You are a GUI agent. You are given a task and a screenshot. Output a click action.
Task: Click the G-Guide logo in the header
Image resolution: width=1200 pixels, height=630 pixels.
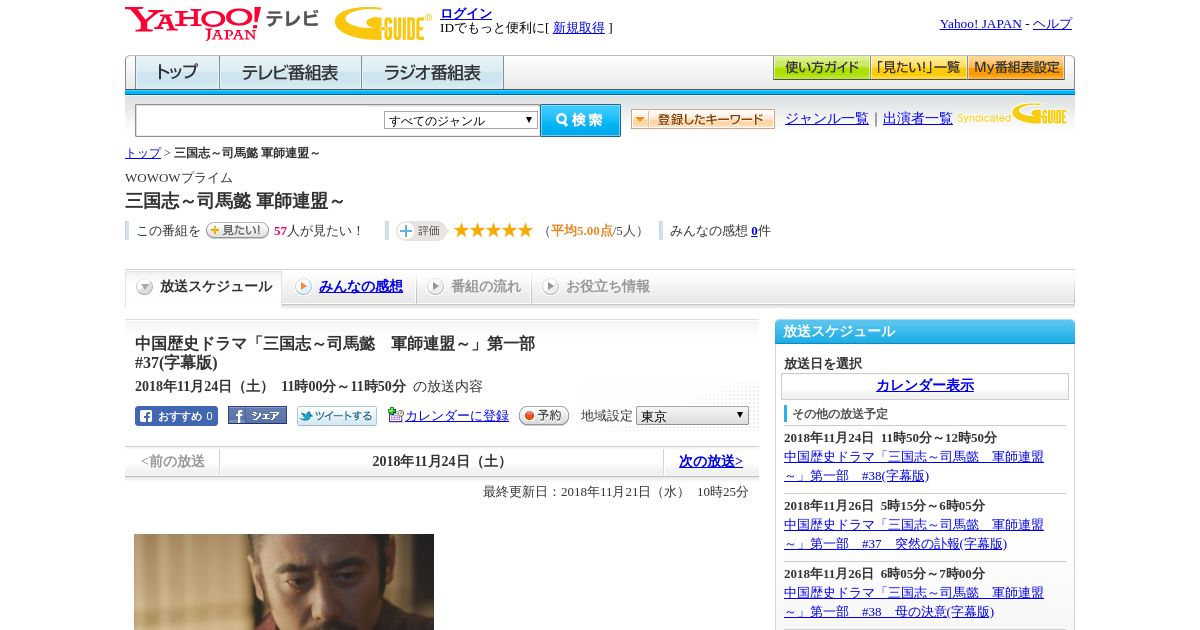coord(383,23)
